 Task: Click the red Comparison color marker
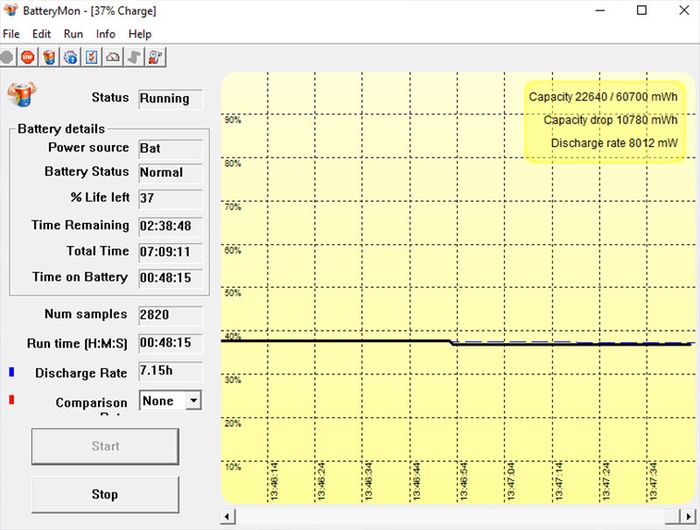coord(12,400)
